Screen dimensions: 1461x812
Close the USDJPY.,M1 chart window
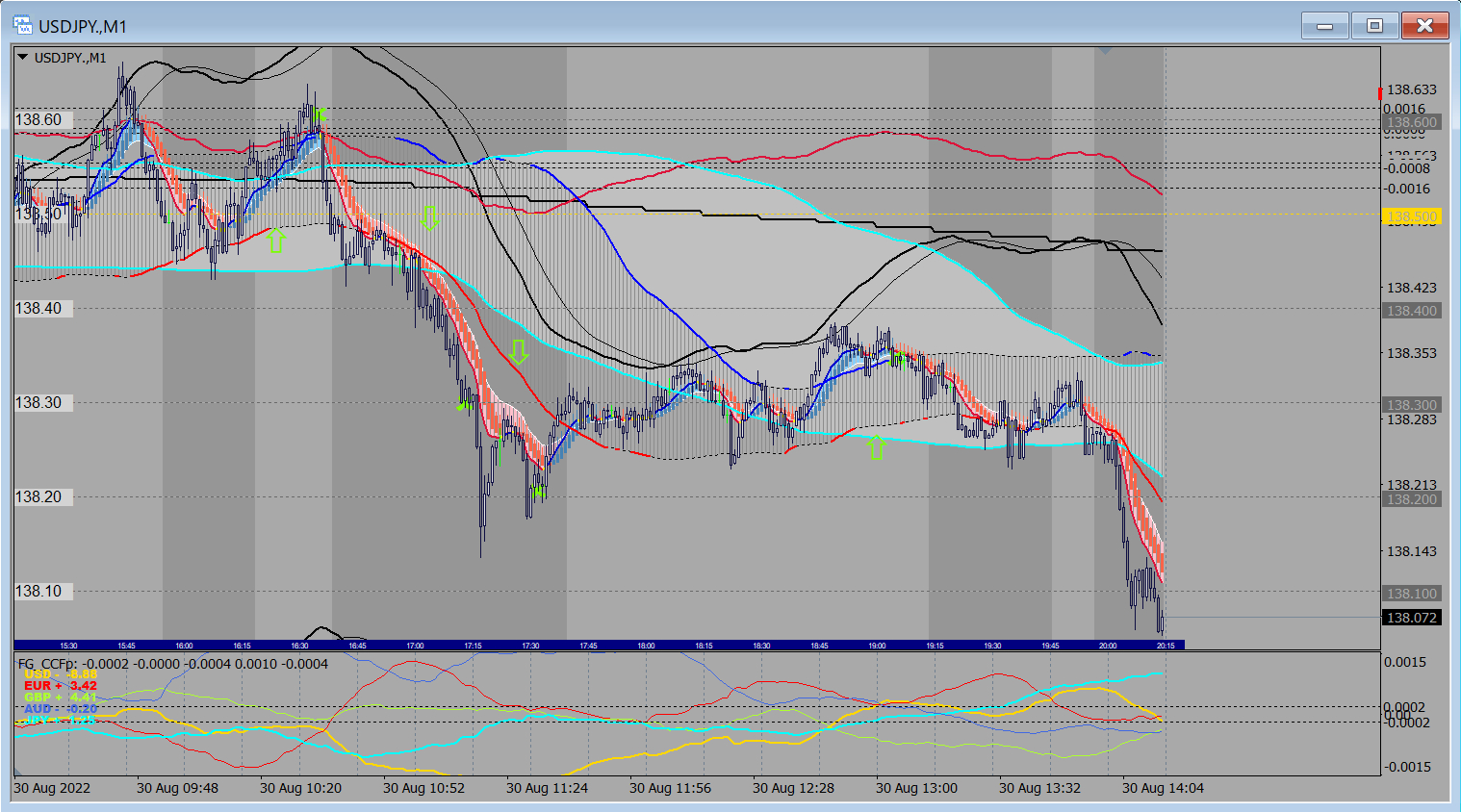point(1424,26)
